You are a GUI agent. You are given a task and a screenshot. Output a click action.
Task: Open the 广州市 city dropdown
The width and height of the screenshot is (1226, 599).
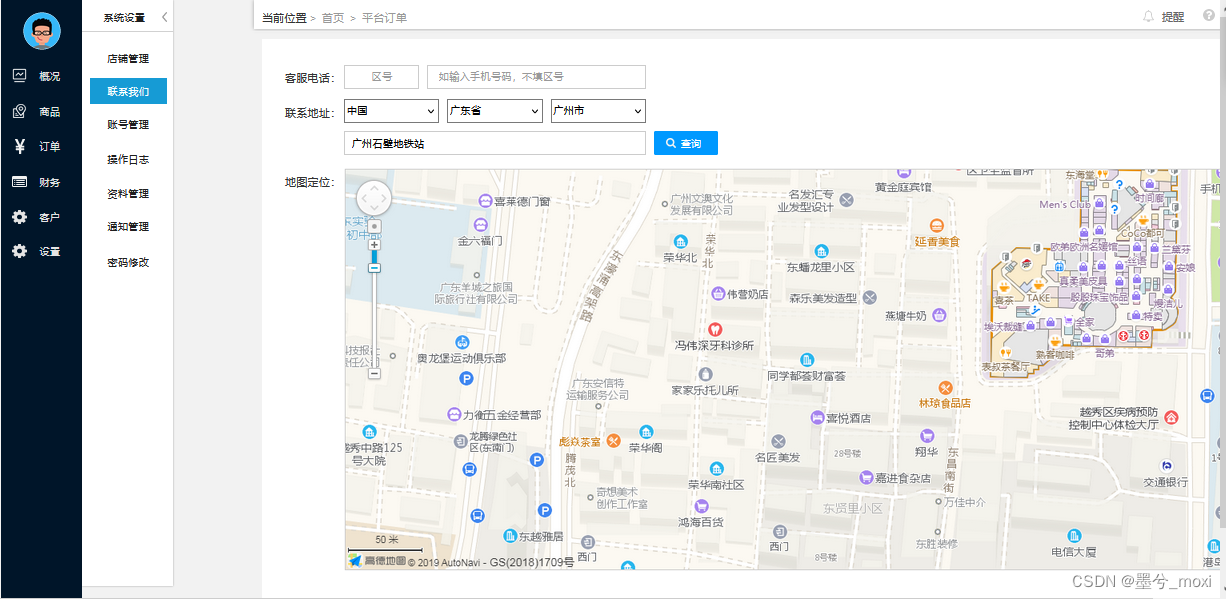[x=598, y=111]
